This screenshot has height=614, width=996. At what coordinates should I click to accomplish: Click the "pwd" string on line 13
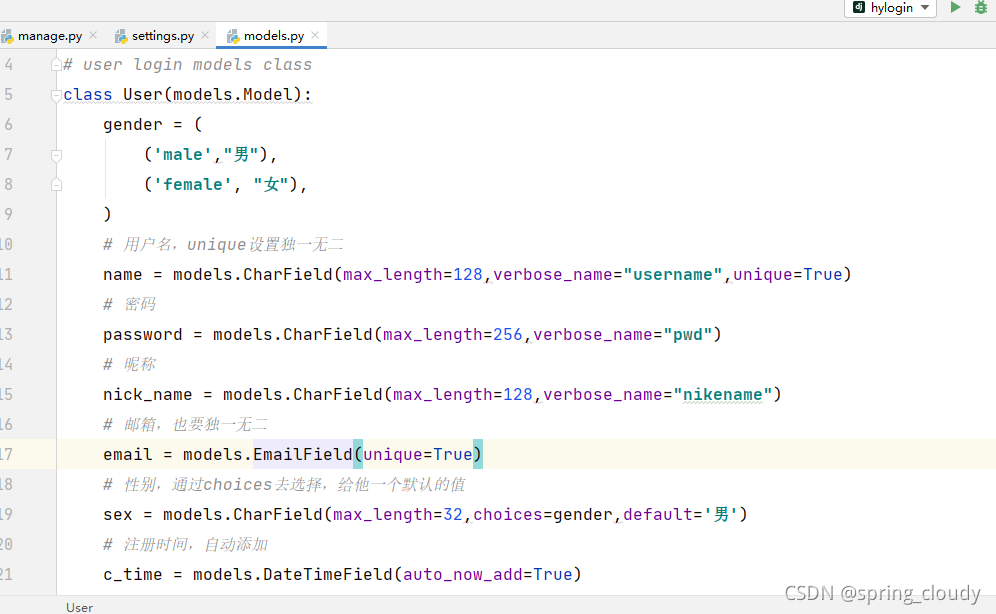[687, 335]
